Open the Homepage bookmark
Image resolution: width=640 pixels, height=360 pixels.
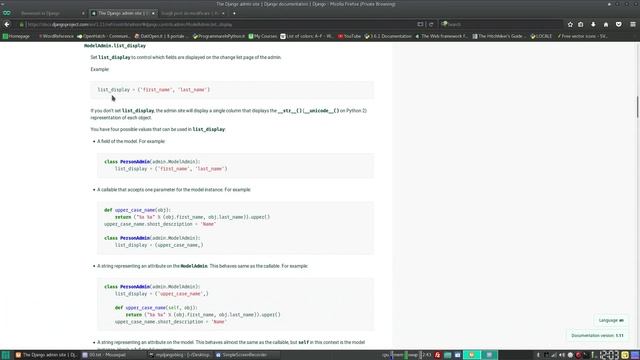(x=16, y=36)
